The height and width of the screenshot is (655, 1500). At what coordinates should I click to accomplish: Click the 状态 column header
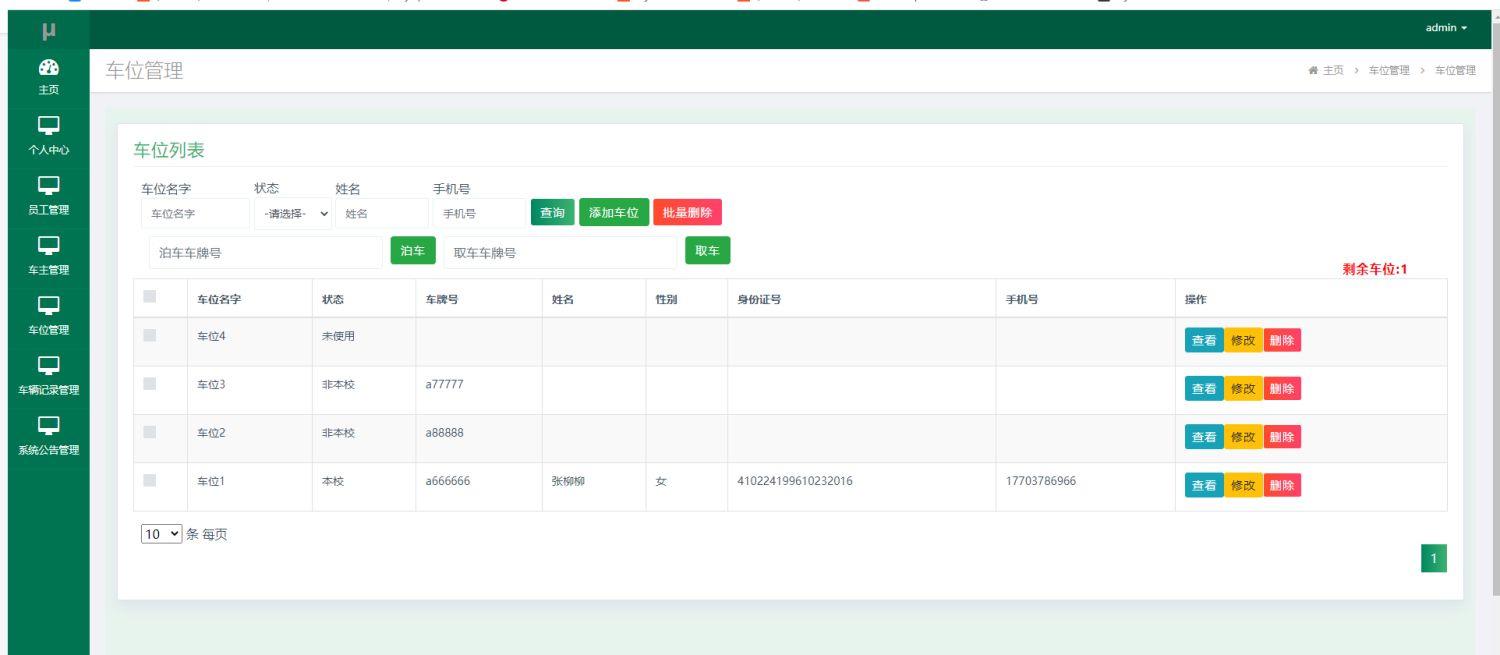[x=333, y=299]
